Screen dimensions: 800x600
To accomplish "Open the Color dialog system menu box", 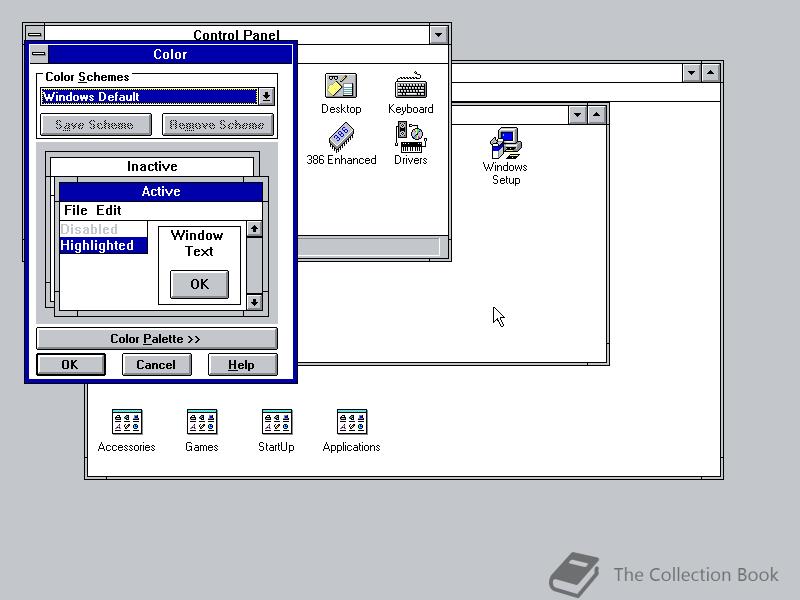I will point(39,54).
